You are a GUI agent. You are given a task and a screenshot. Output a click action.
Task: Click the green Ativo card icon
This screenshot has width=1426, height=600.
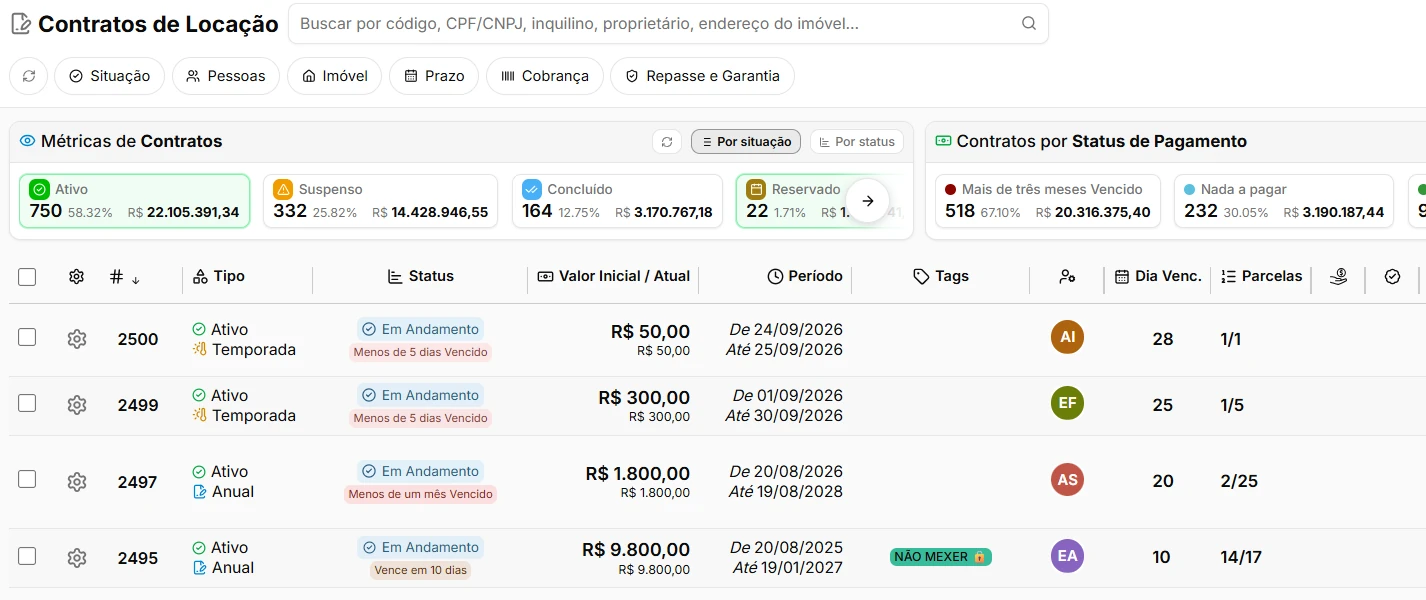tap(39, 189)
